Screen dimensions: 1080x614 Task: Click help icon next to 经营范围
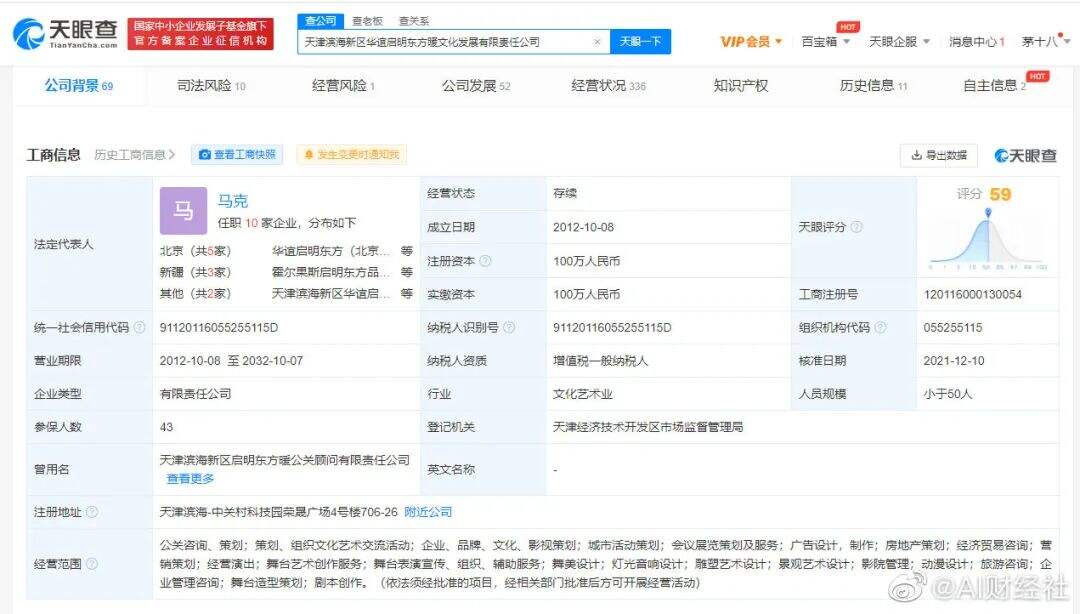pyautogui.click(x=92, y=564)
